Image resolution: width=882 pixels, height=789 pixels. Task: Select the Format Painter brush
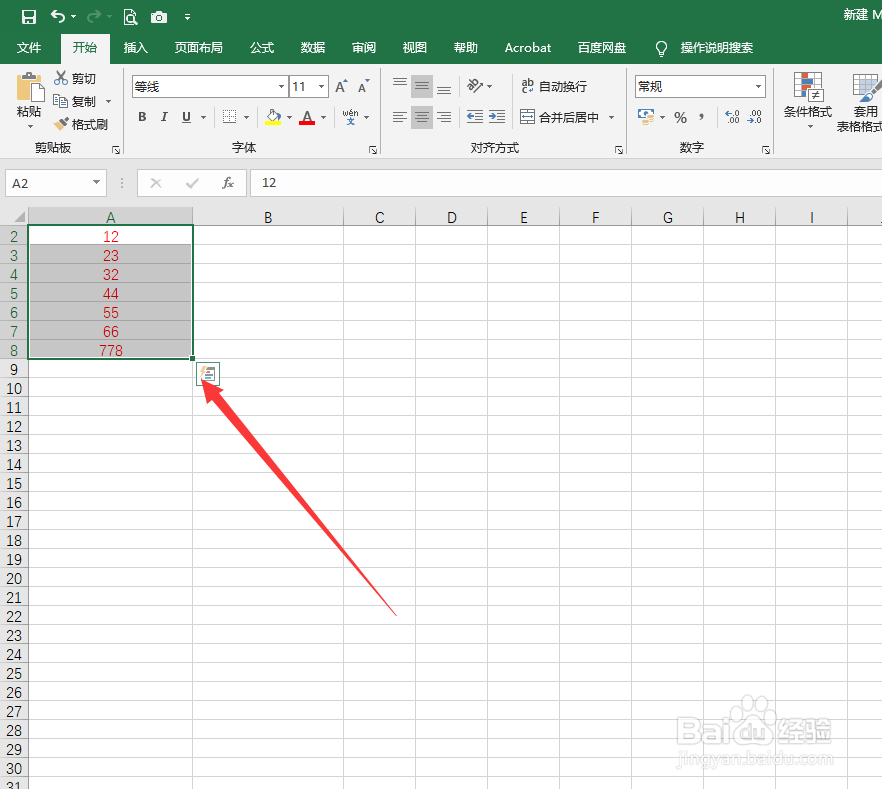coord(80,124)
